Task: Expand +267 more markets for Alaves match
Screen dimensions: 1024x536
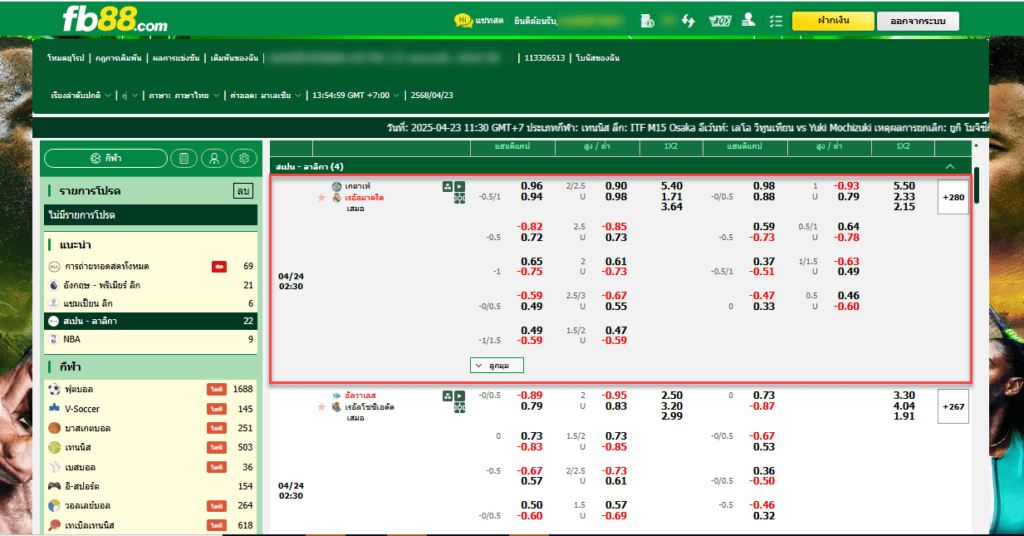Action: (x=953, y=407)
